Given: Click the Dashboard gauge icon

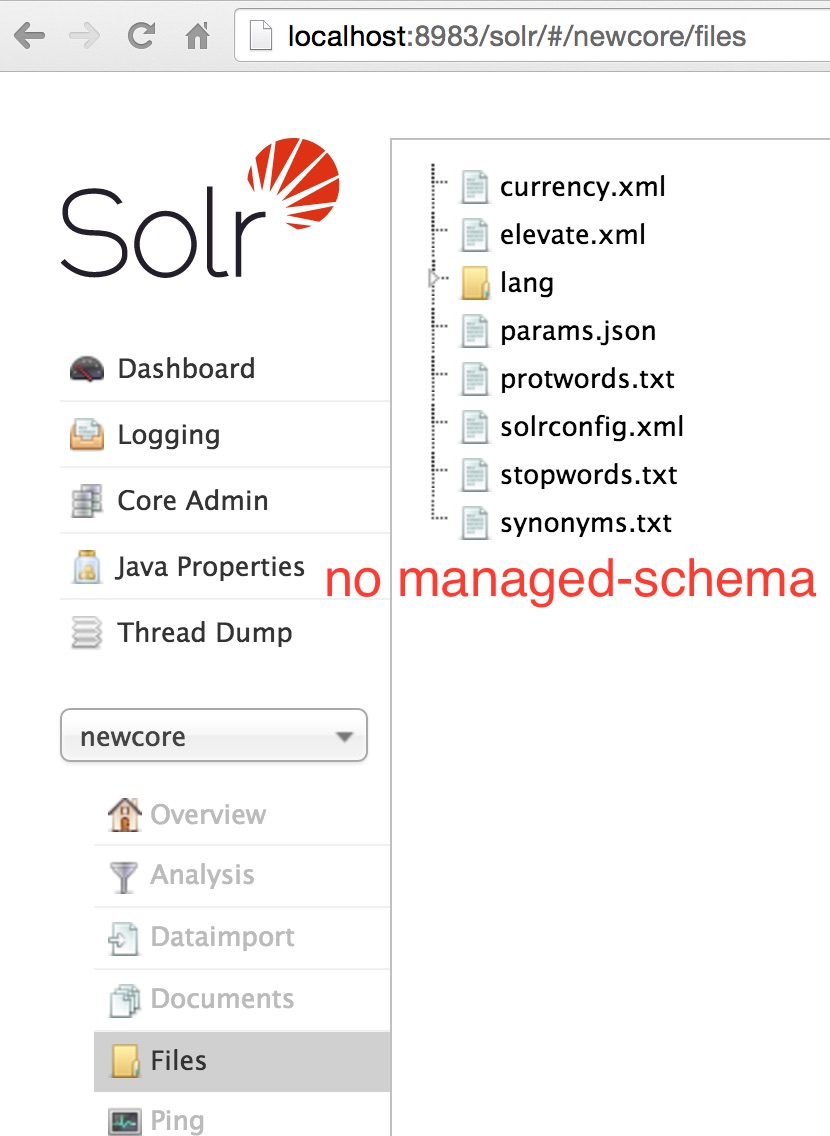Looking at the screenshot, I should pos(87,369).
